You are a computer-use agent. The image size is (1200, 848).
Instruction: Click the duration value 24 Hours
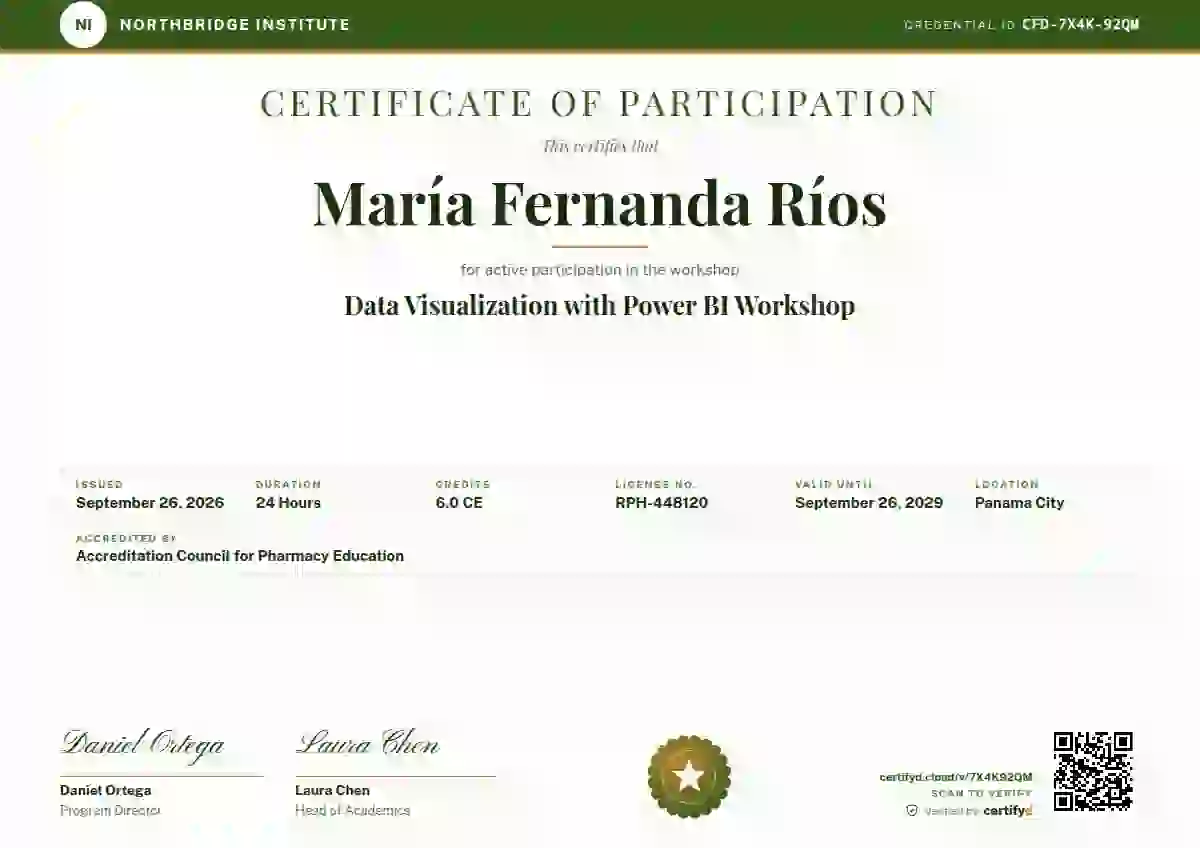tap(288, 503)
